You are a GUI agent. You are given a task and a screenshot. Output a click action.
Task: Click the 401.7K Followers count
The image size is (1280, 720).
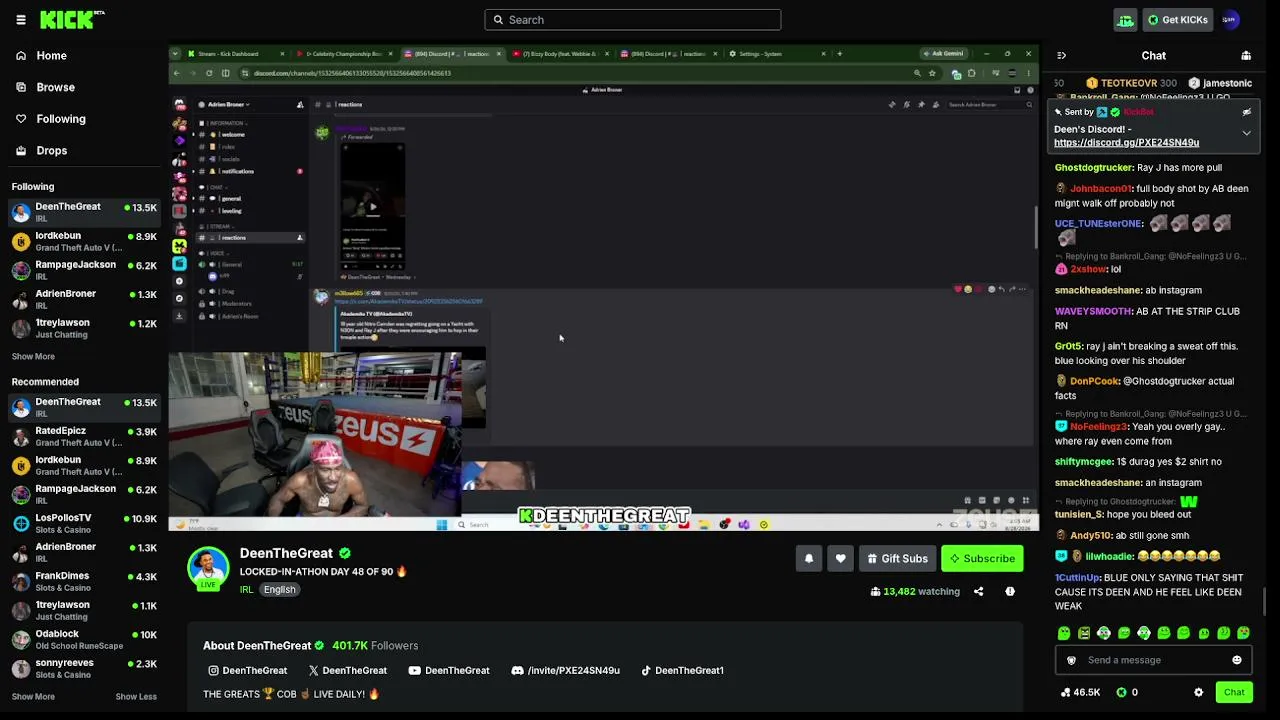click(375, 646)
